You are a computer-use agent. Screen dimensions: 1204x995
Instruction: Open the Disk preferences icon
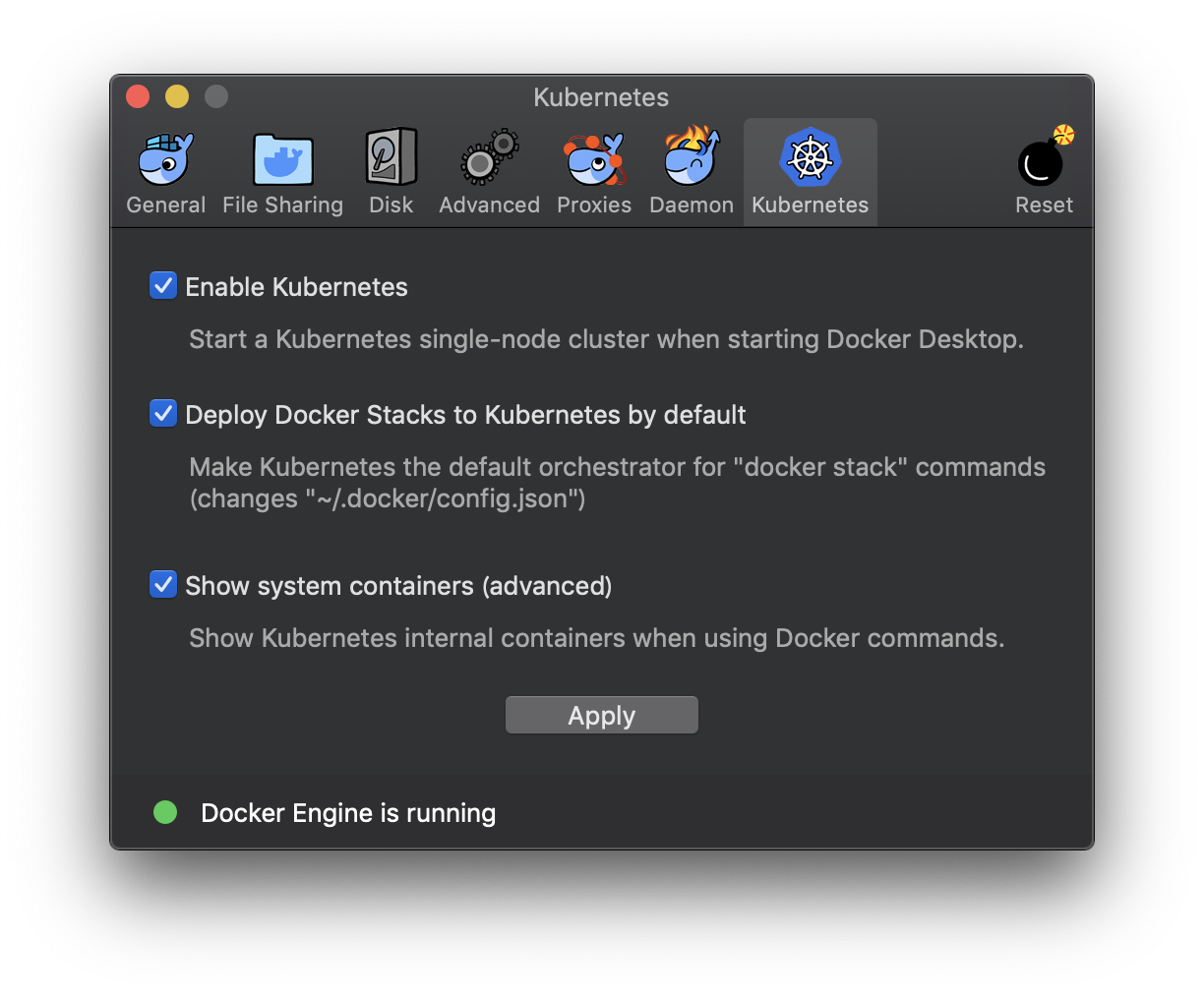(391, 157)
